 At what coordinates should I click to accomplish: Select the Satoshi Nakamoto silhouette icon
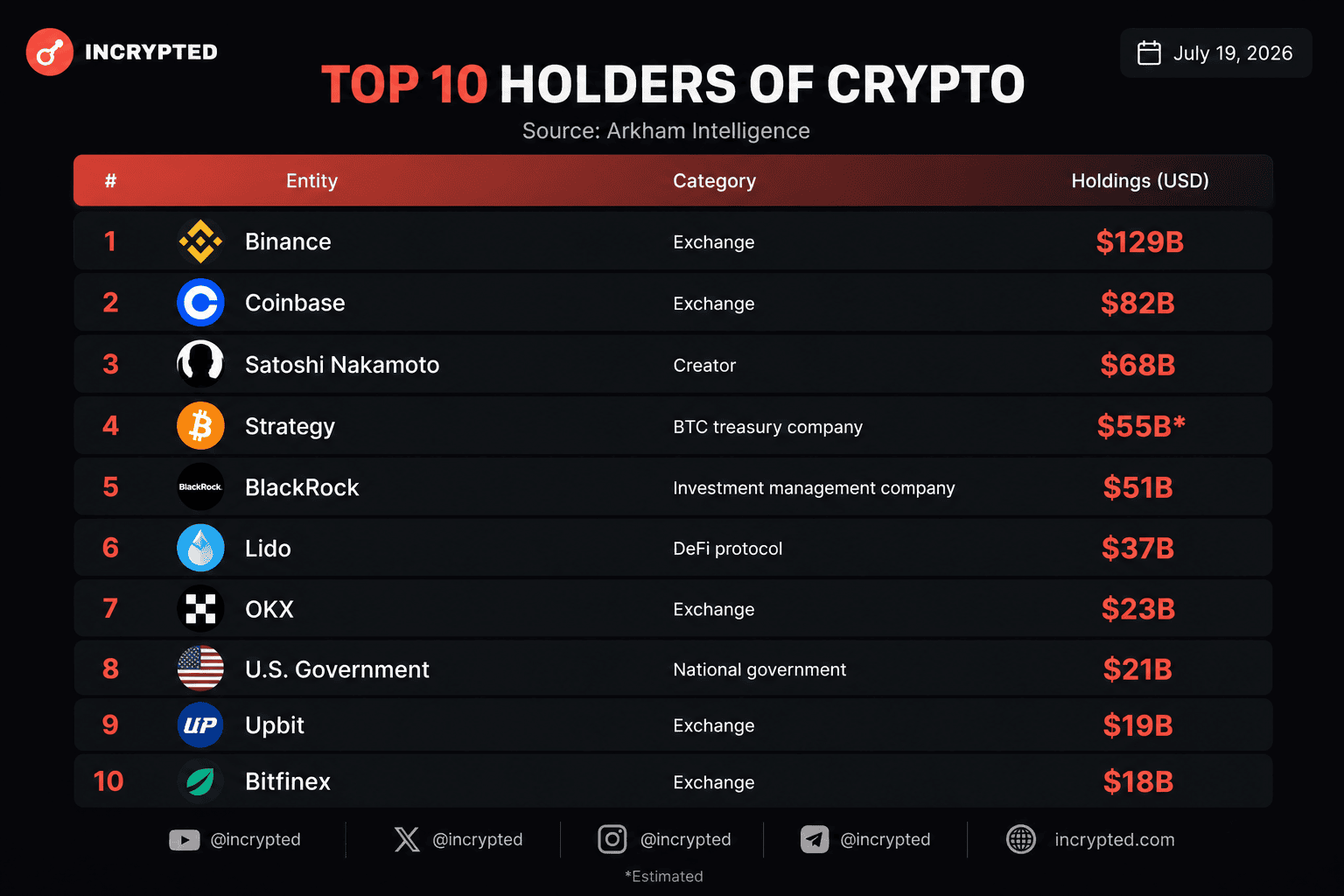click(200, 364)
